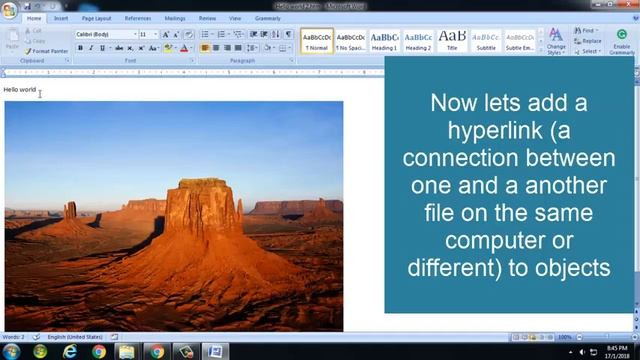Apply red font color
This screenshot has height=360, width=640.
click(x=184, y=48)
